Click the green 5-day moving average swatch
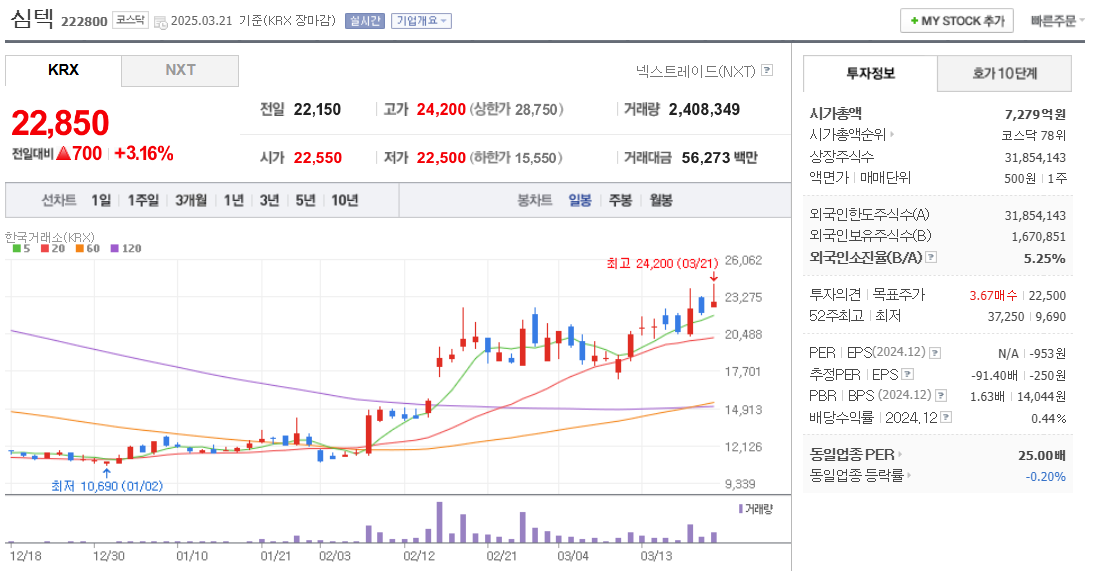Viewport: 1095px width, 571px height. (x=17, y=249)
